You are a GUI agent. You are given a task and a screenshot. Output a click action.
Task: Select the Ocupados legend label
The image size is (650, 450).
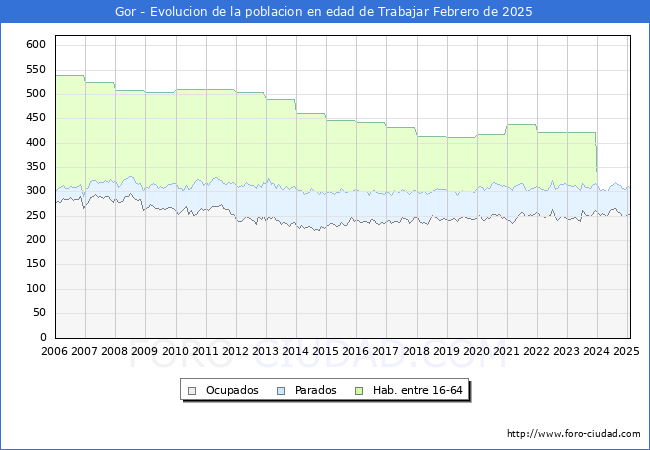(232, 390)
